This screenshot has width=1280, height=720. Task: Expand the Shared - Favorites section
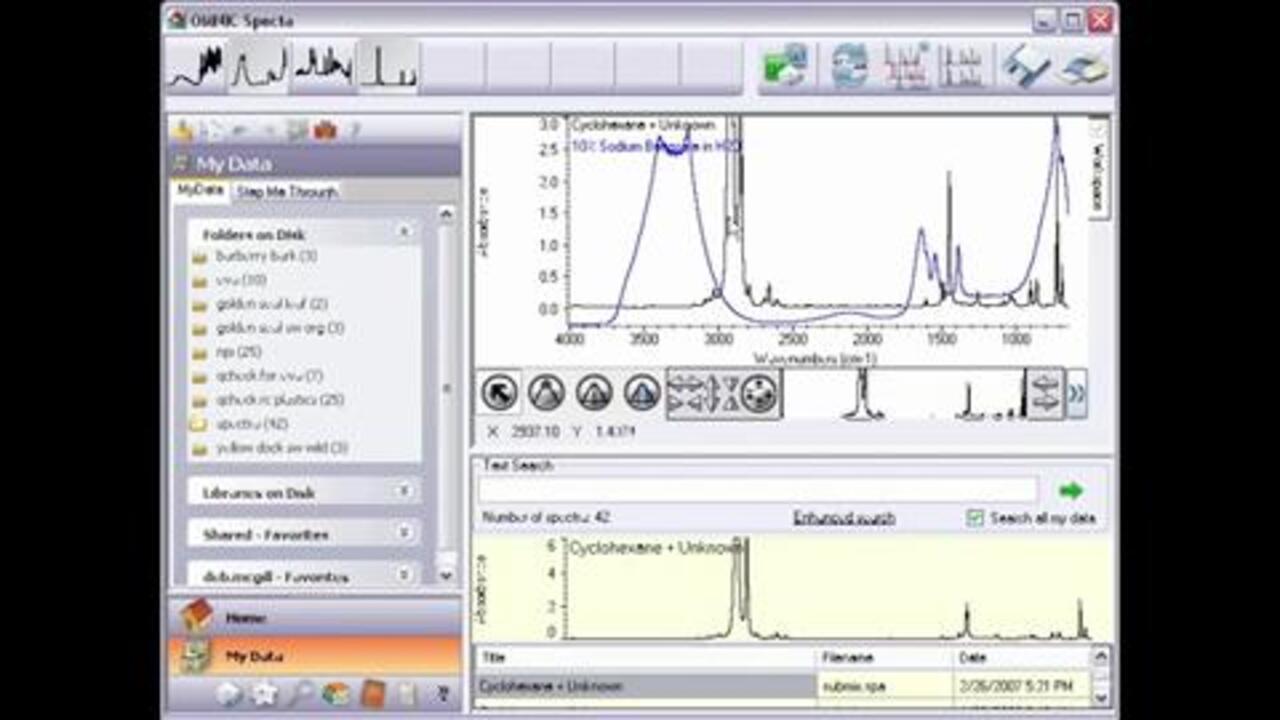(404, 534)
